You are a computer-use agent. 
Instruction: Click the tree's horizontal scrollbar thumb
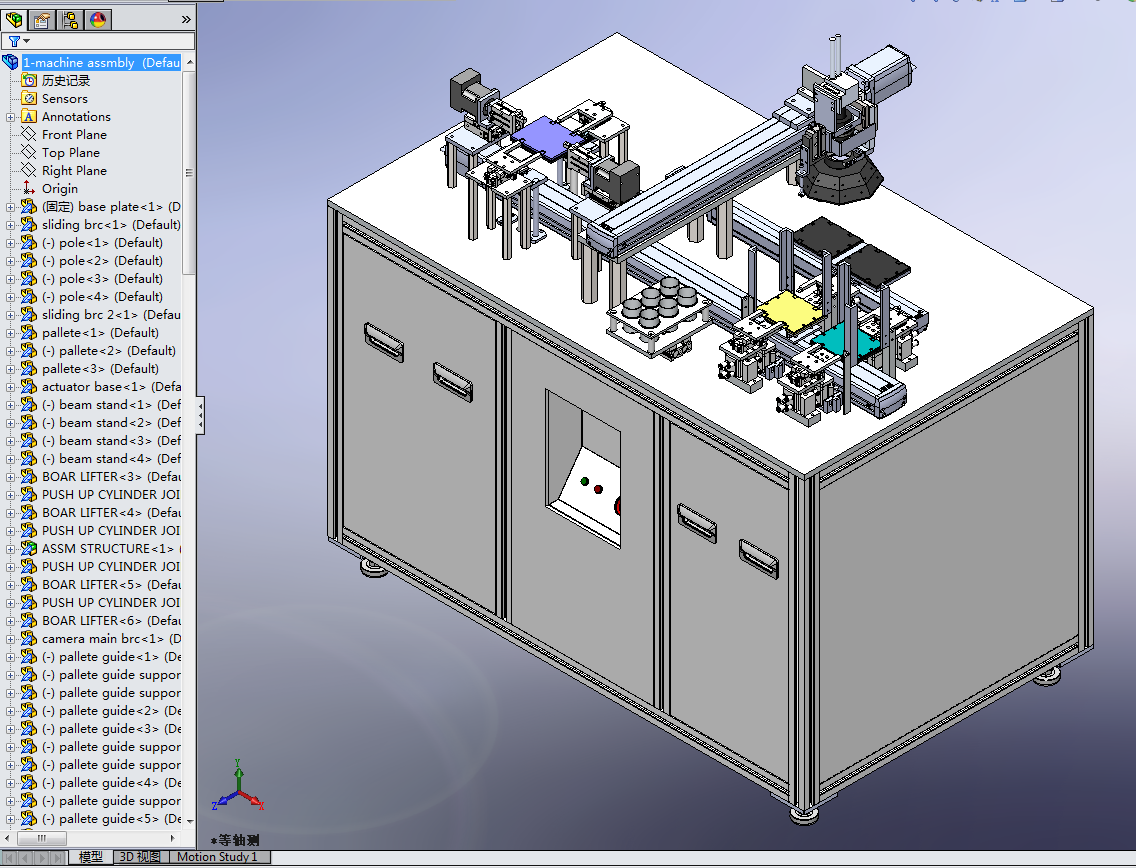(42, 838)
